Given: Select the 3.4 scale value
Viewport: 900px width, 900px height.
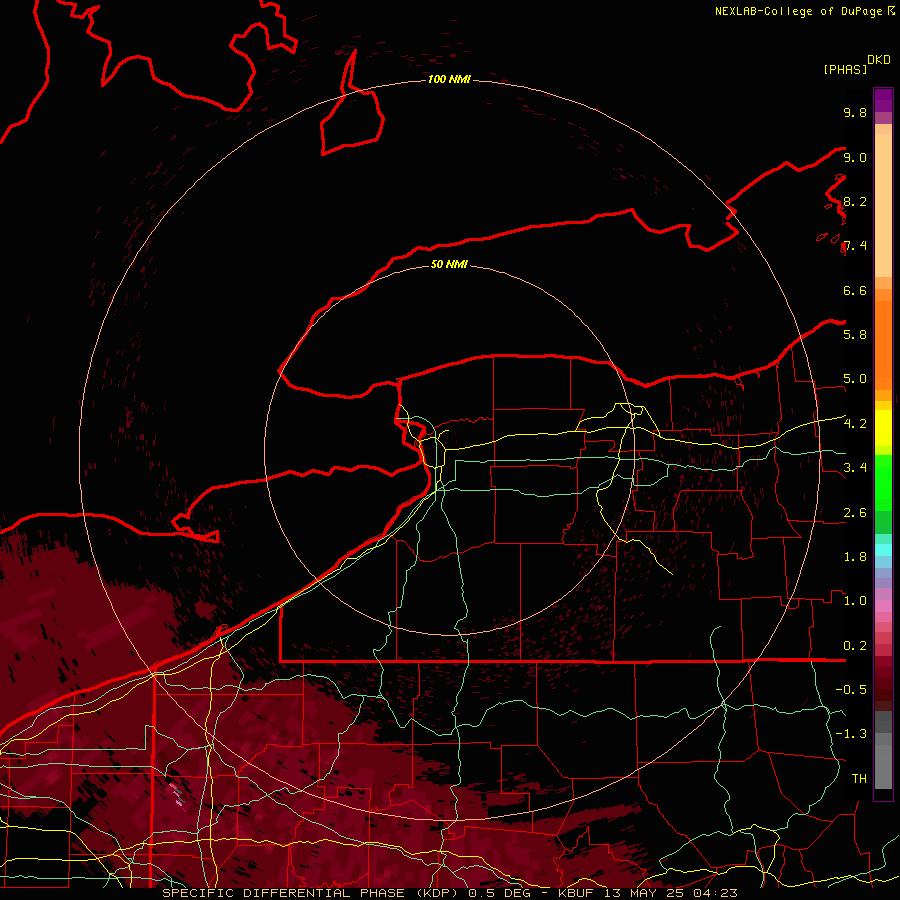Looking at the screenshot, I should pos(855,467).
